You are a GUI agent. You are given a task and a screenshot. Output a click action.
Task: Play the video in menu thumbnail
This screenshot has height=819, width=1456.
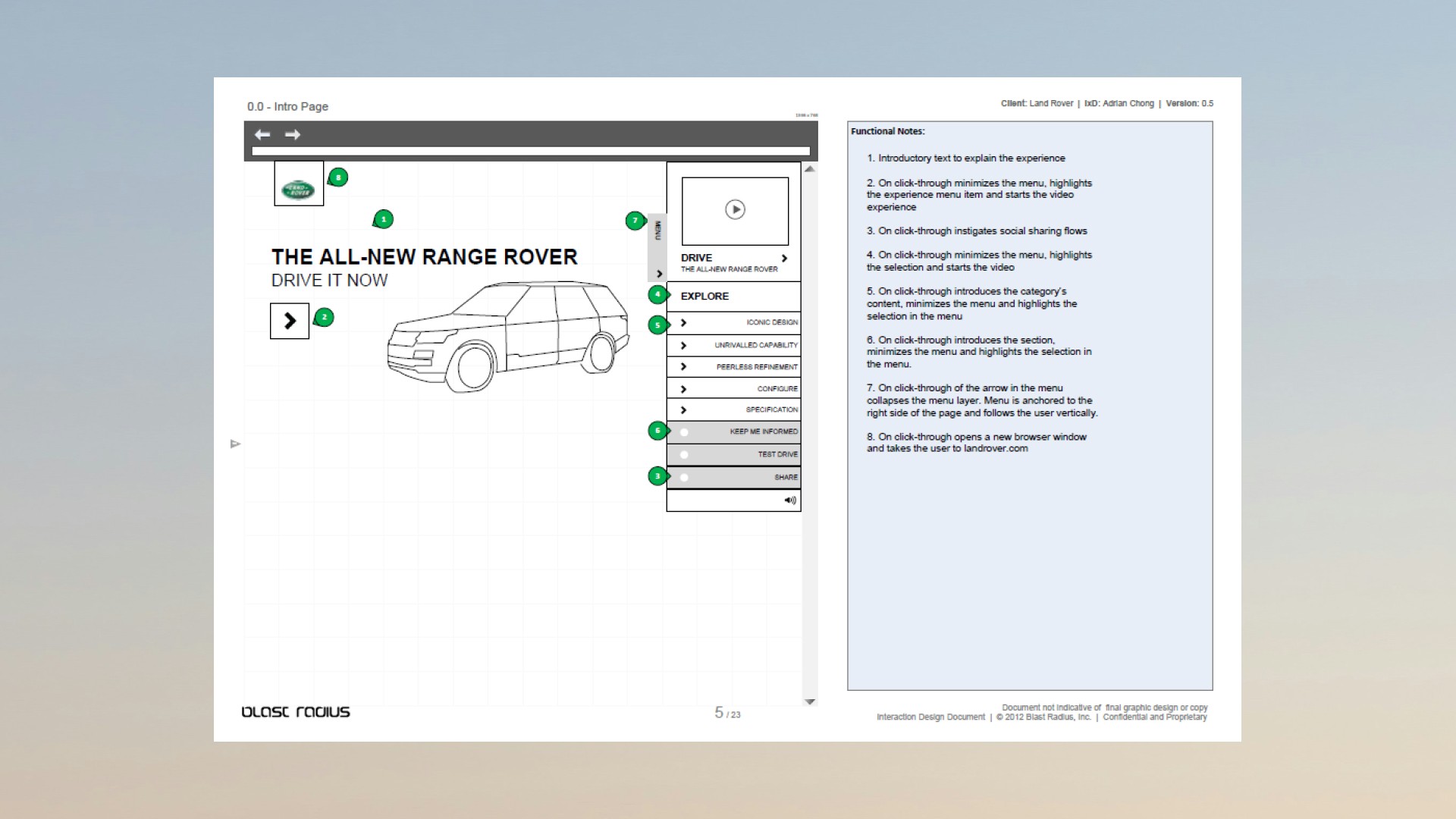[735, 209]
